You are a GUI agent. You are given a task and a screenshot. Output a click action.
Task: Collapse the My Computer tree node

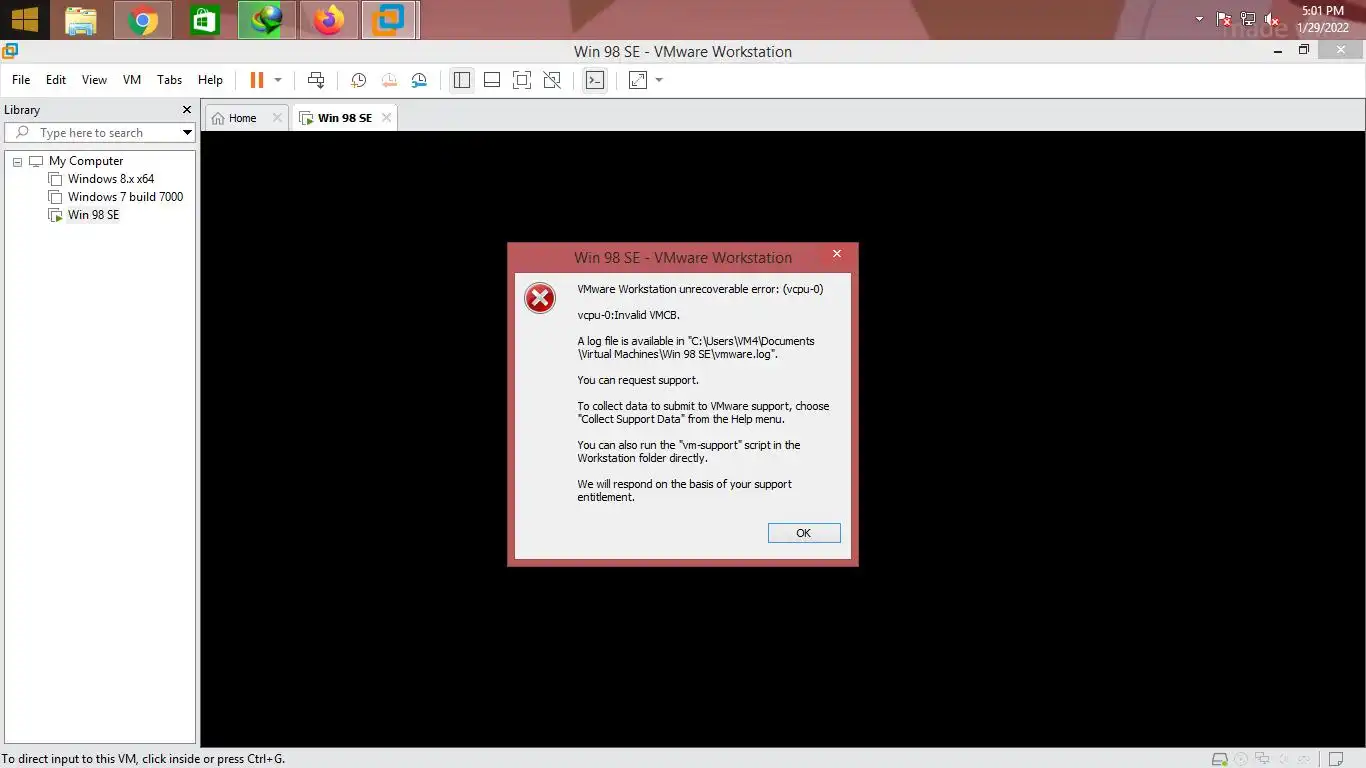pyautogui.click(x=17, y=162)
